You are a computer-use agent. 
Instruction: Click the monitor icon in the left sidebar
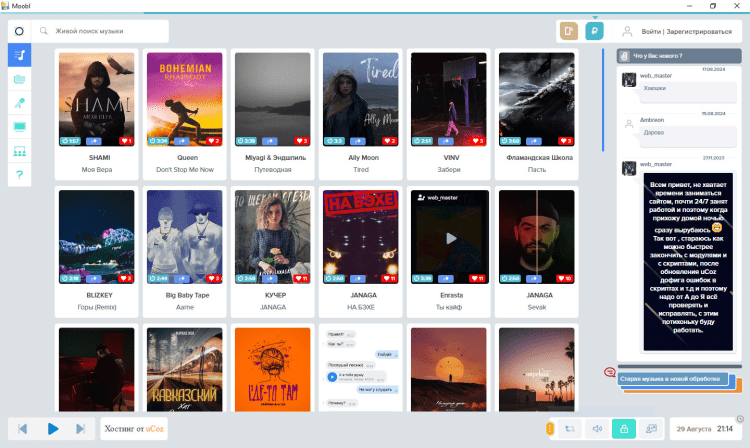(x=20, y=127)
